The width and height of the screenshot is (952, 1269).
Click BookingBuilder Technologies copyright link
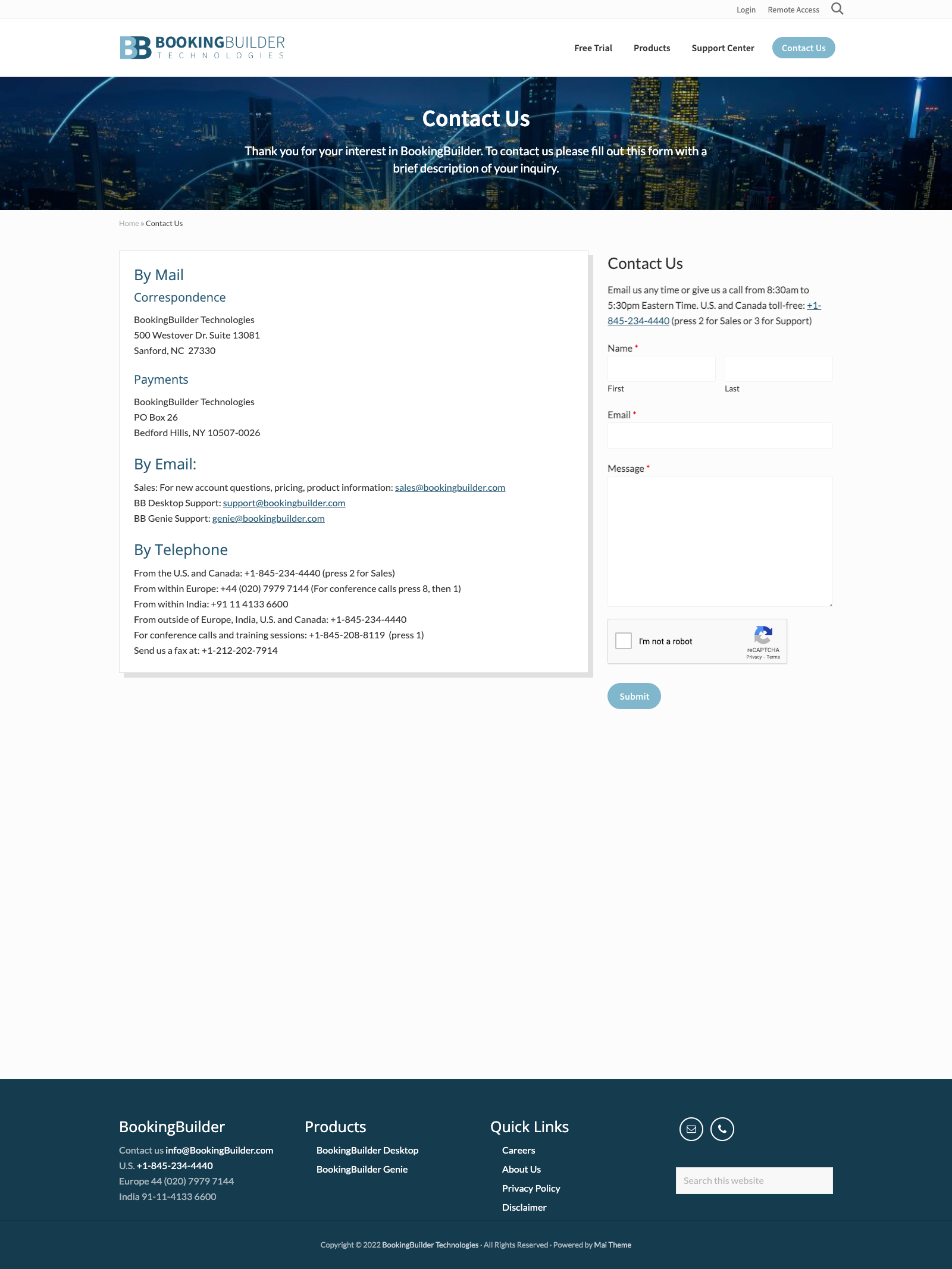pos(430,1245)
